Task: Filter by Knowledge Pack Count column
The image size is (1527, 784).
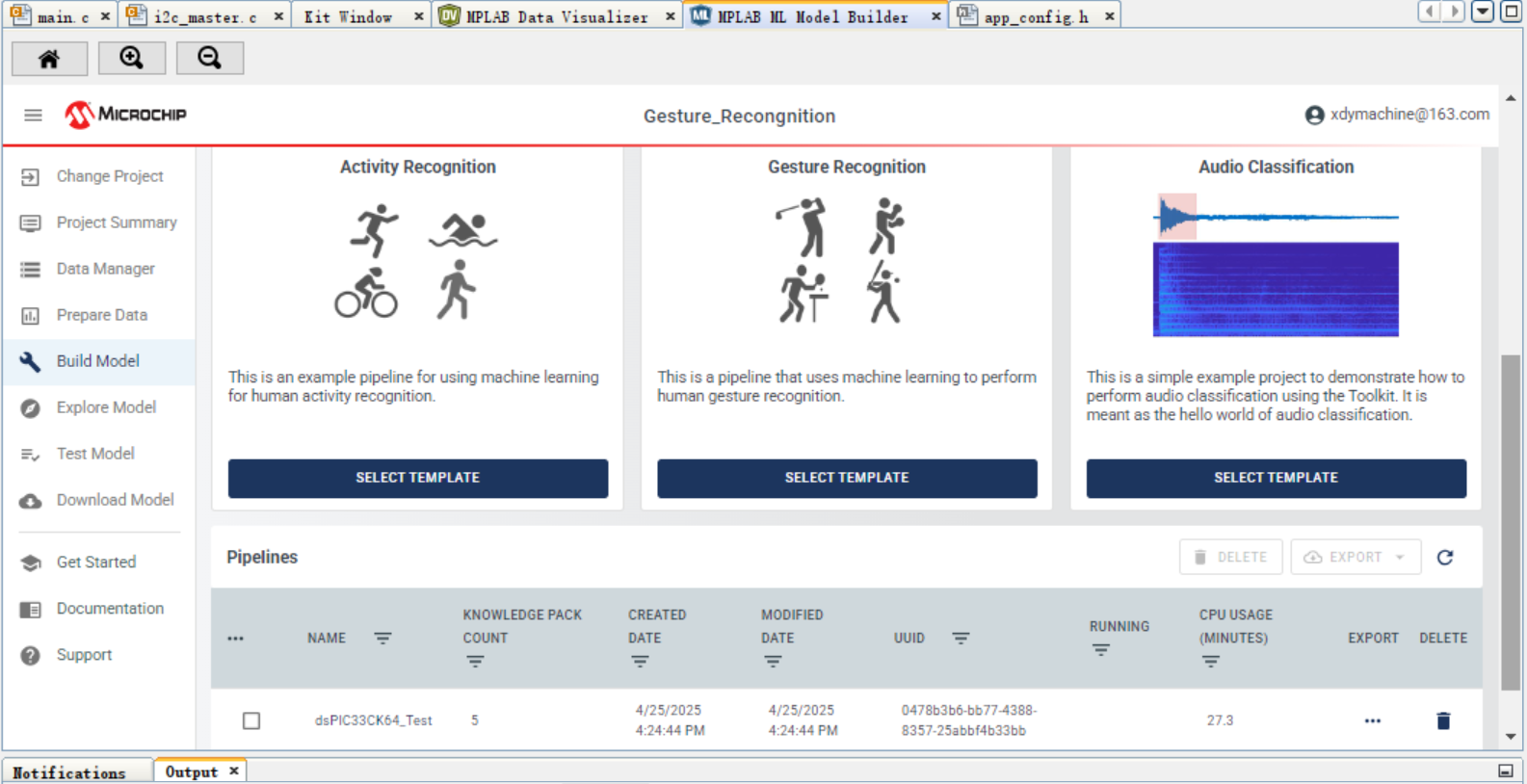Action: (475, 662)
